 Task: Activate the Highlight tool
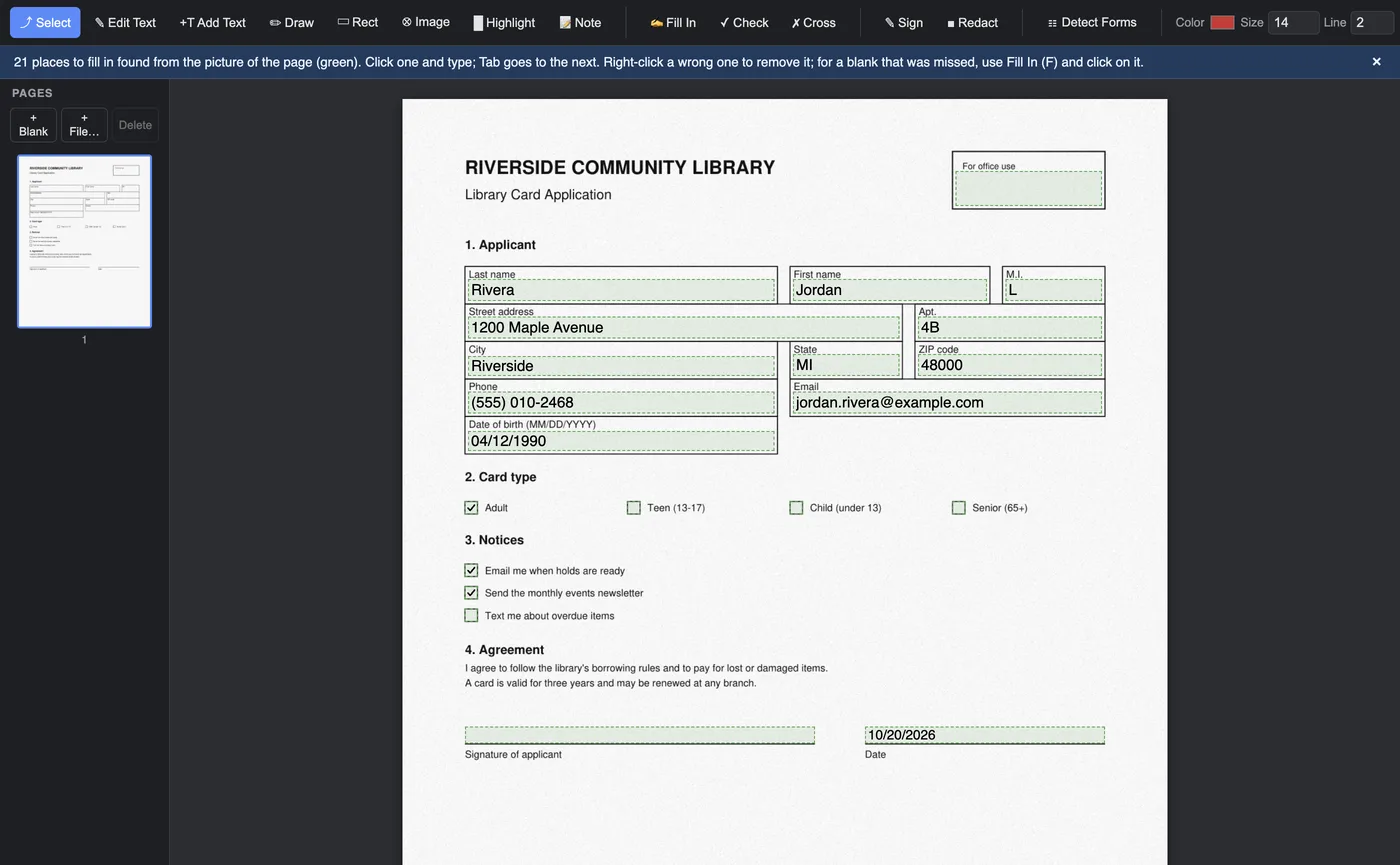coord(504,22)
